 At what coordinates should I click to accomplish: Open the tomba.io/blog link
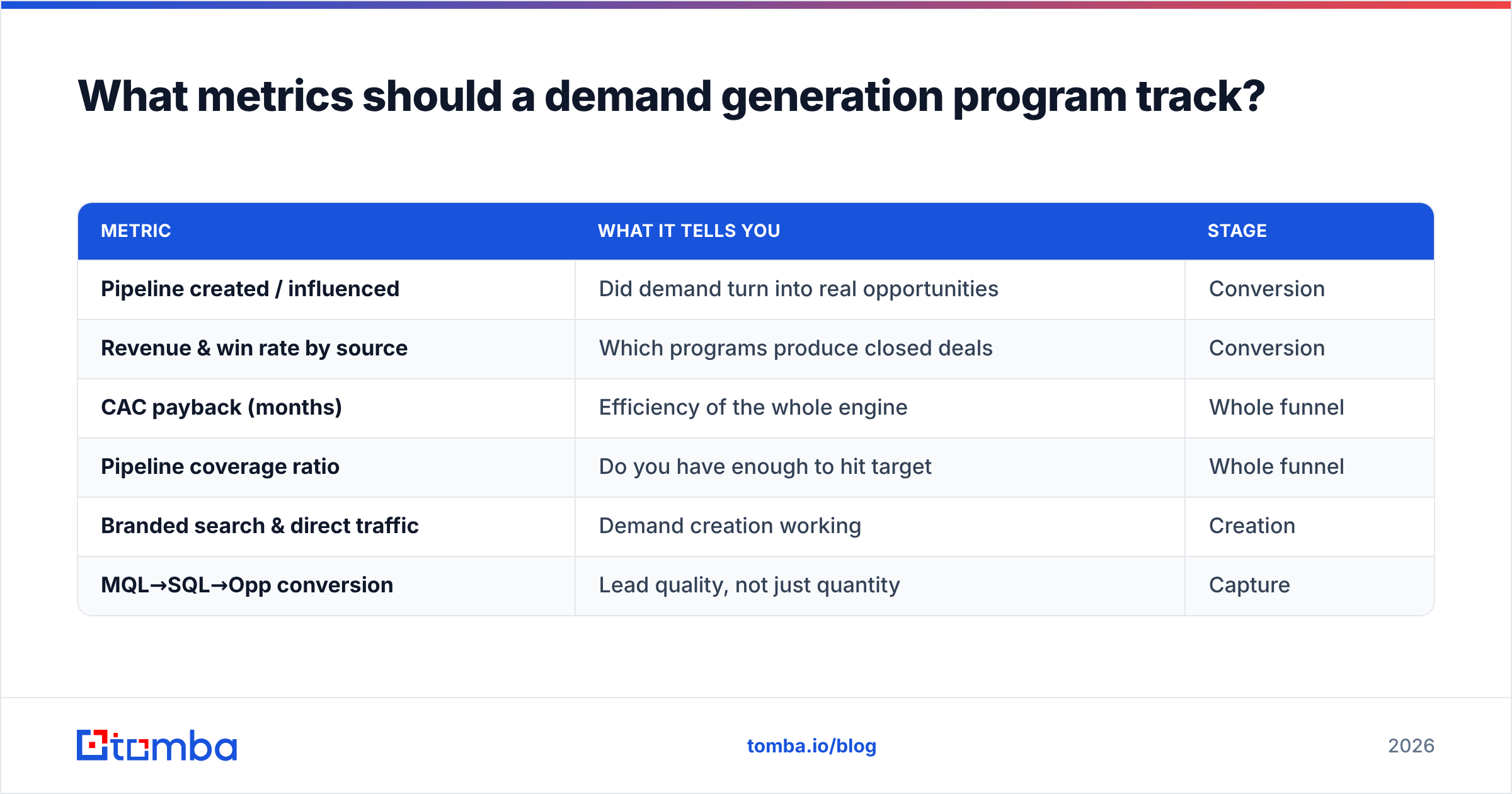point(811,746)
